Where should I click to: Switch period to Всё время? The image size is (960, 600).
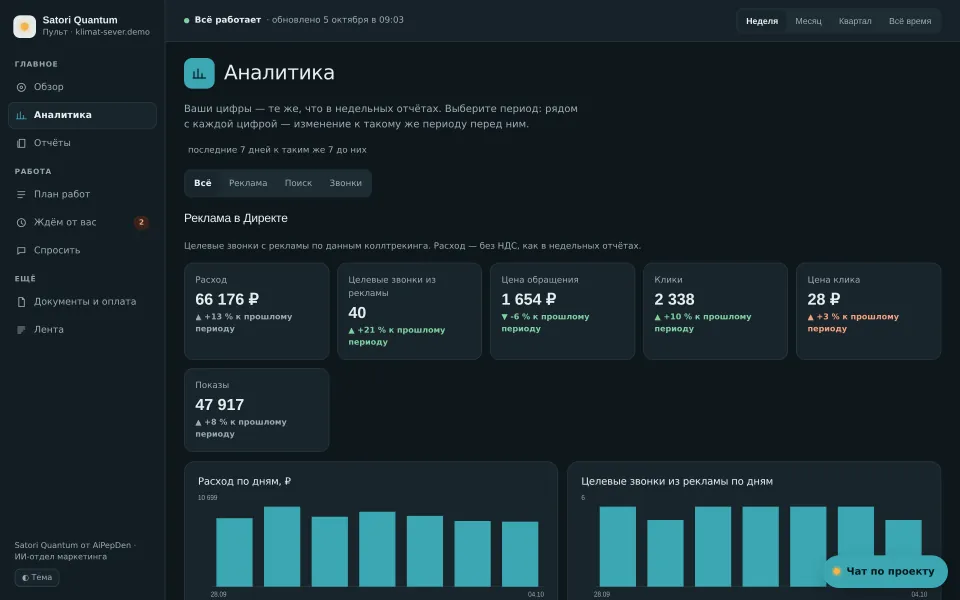(x=910, y=21)
